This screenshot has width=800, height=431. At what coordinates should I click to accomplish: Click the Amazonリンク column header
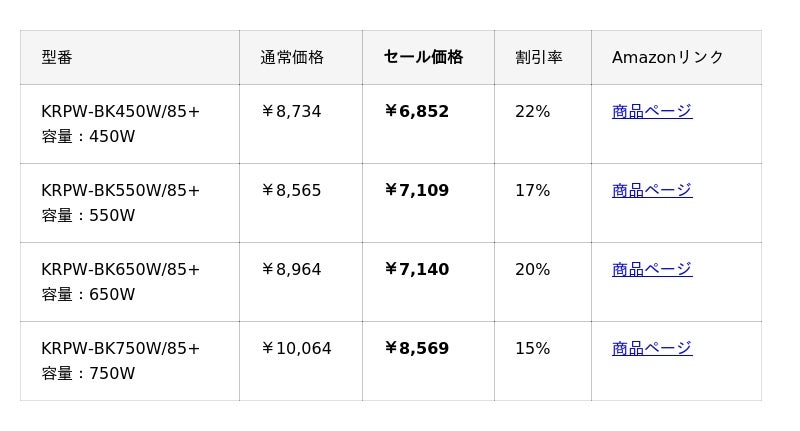point(667,58)
